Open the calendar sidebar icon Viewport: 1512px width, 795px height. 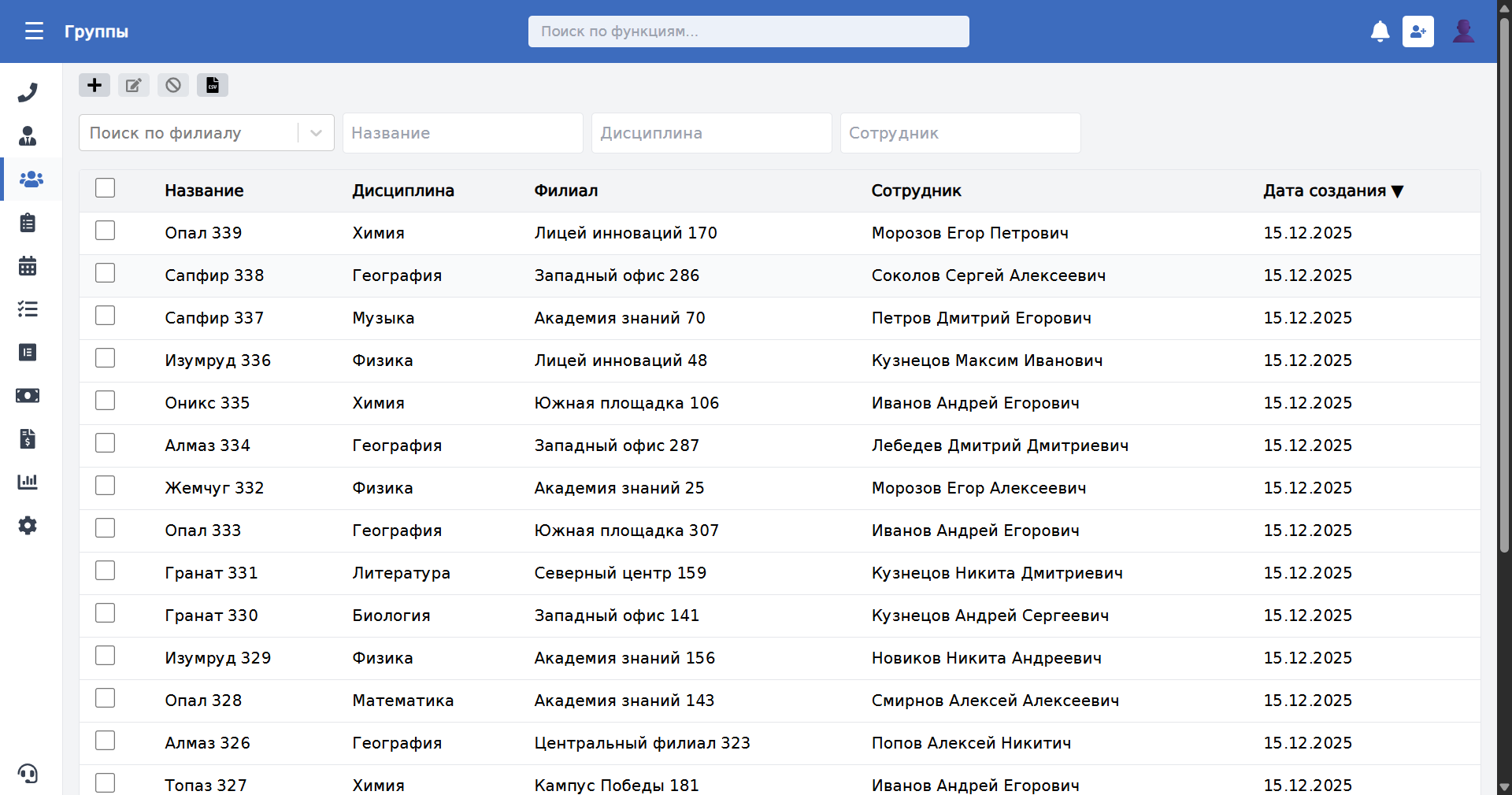[28, 266]
